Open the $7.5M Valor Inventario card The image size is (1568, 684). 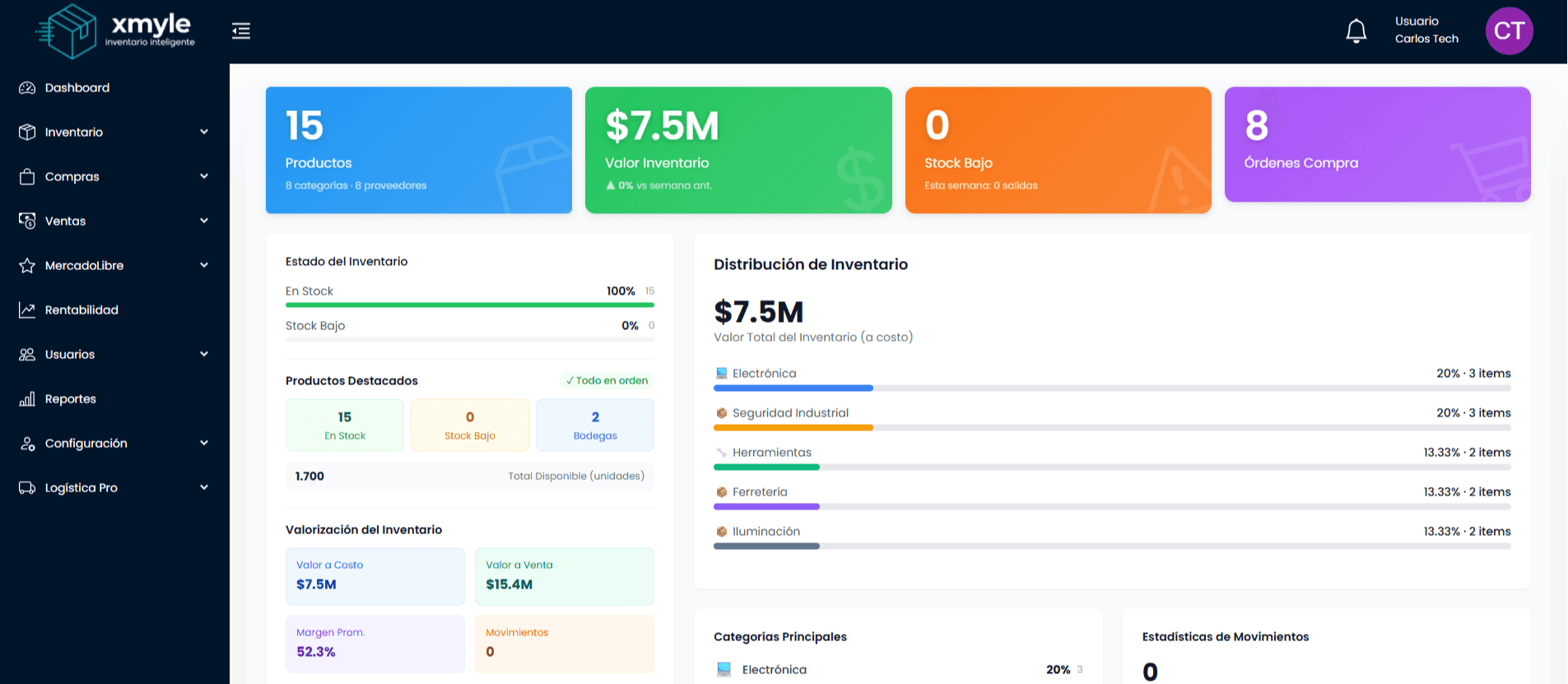coord(738,151)
